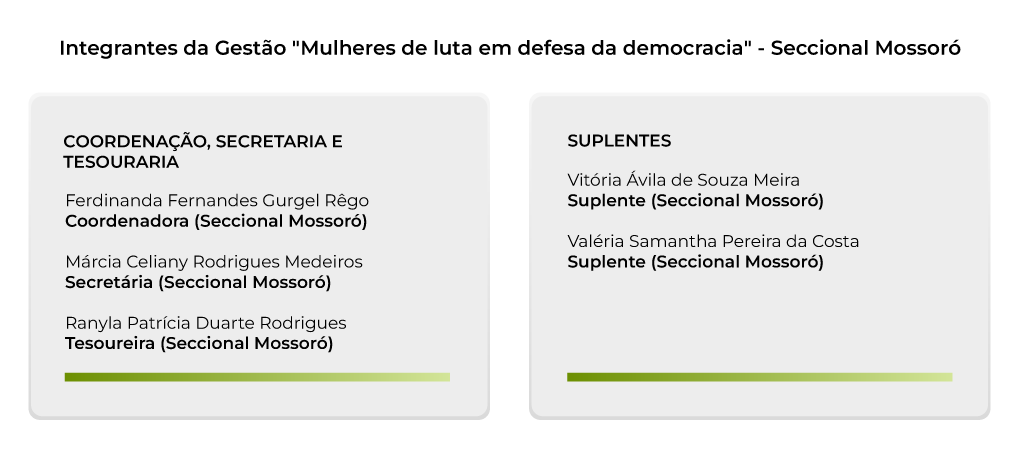Click the main title about Seccional Mossoró
The width and height of the screenshot is (1019, 453).
pyautogui.click(x=510, y=48)
